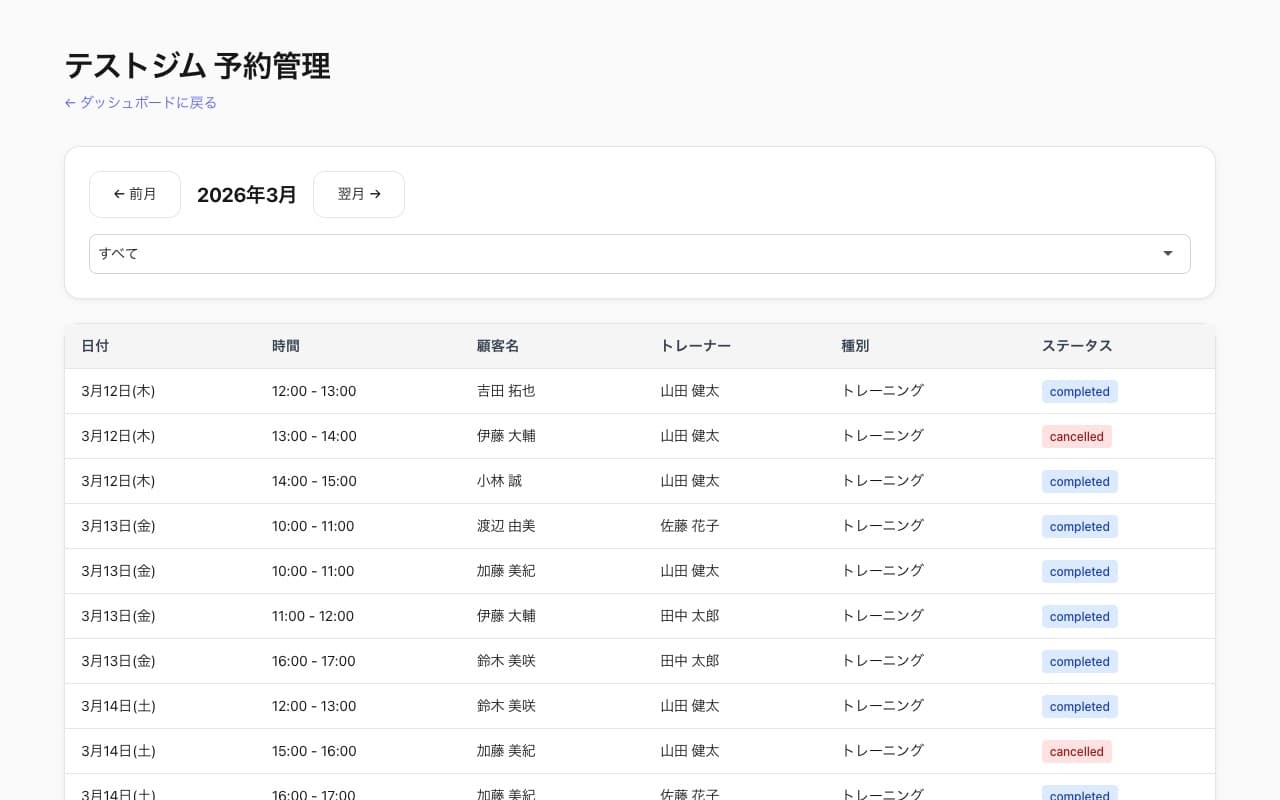Click the 14:00 - 15:00 time cell

click(x=314, y=481)
